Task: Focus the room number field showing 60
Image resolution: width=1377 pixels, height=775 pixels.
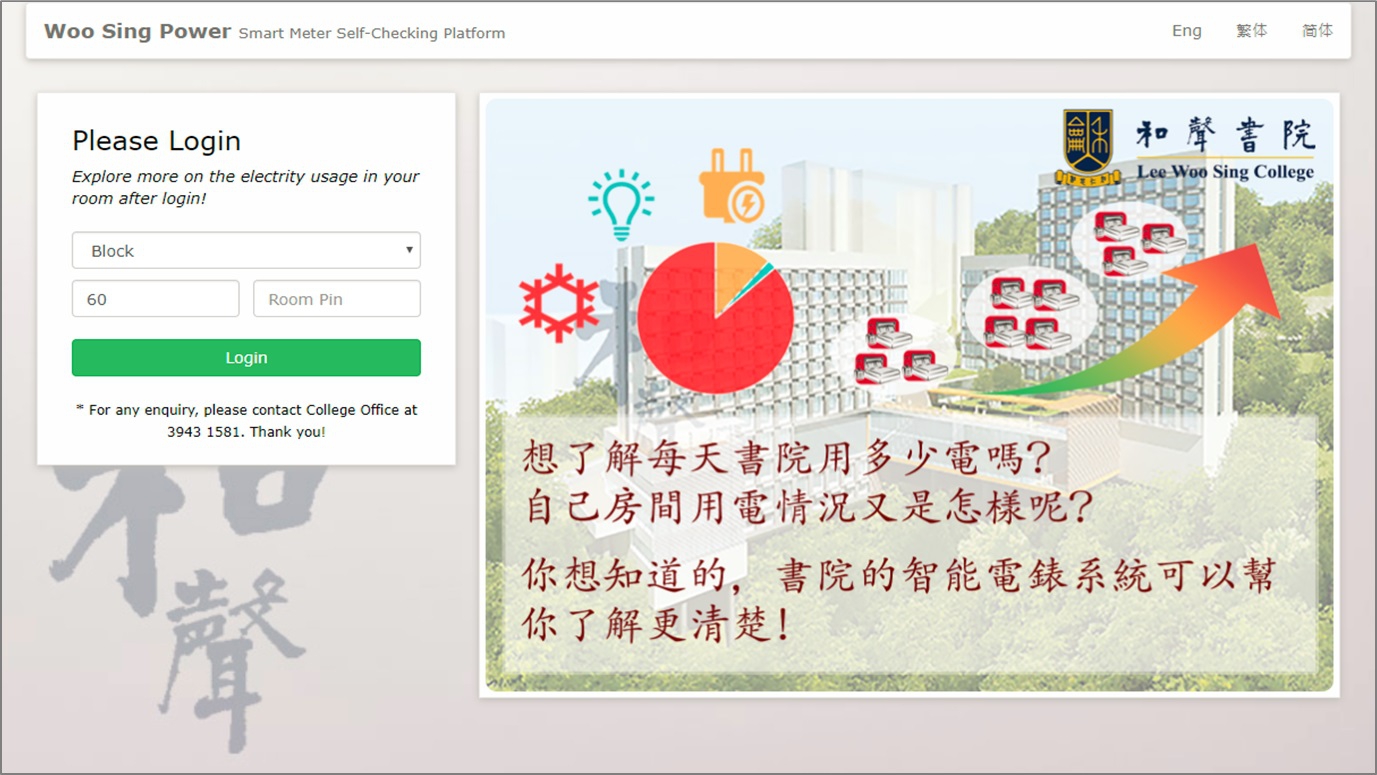Action: 155,299
